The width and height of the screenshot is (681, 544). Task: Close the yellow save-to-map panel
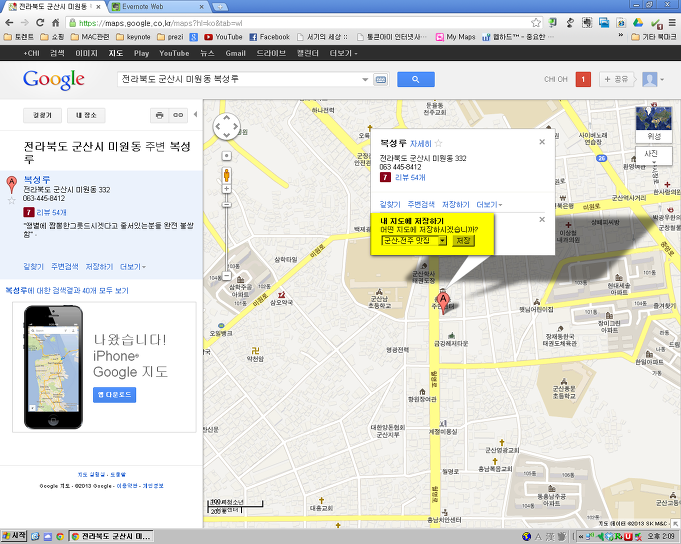click(542, 219)
